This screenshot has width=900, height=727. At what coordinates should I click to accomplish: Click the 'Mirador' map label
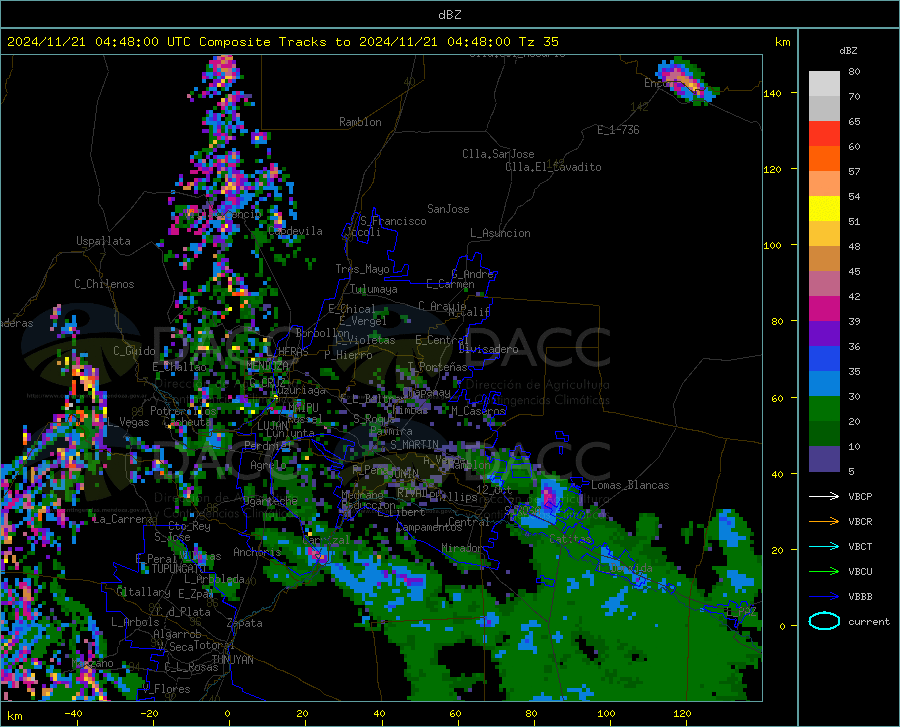coord(461,548)
